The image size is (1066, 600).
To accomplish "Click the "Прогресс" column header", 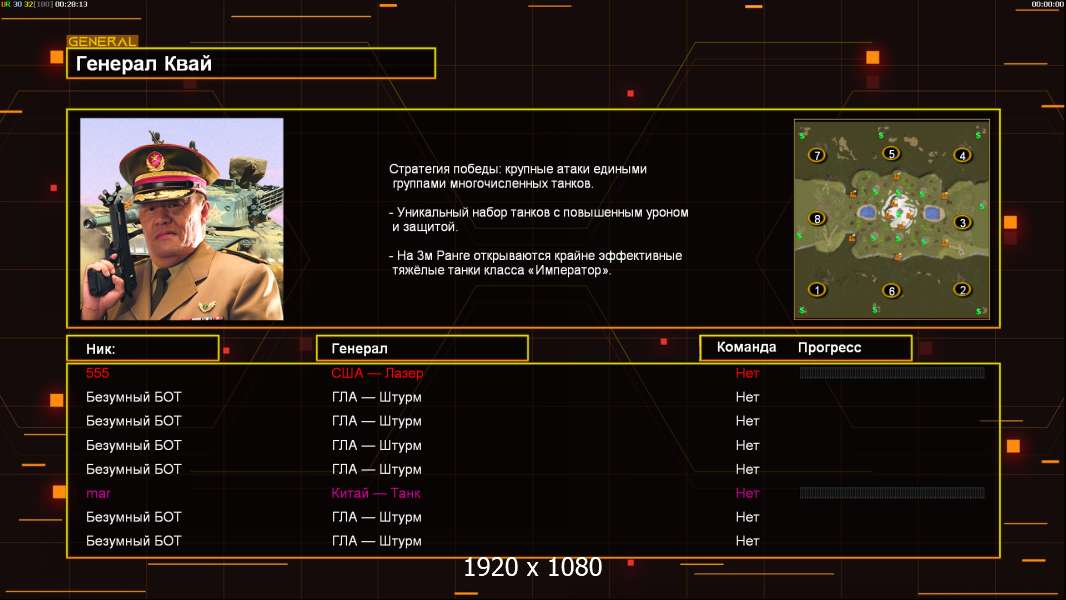I will coord(829,347).
